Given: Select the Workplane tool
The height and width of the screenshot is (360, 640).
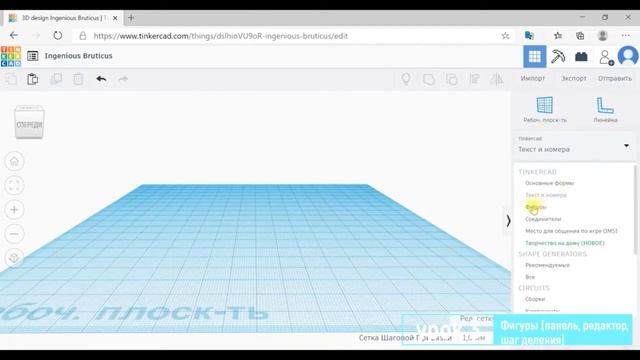Looking at the screenshot, I should (x=545, y=109).
